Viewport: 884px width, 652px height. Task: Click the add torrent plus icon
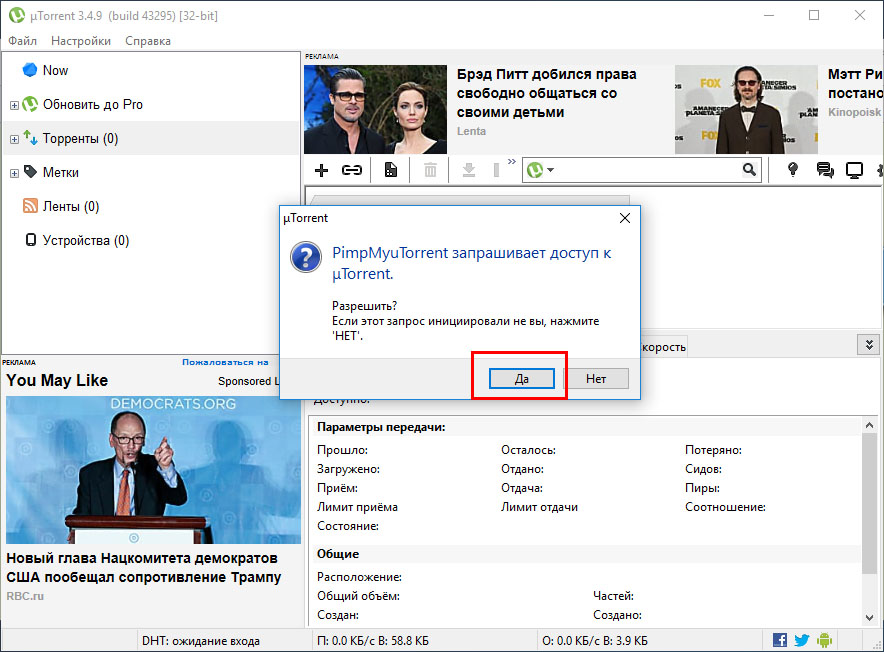click(321, 170)
